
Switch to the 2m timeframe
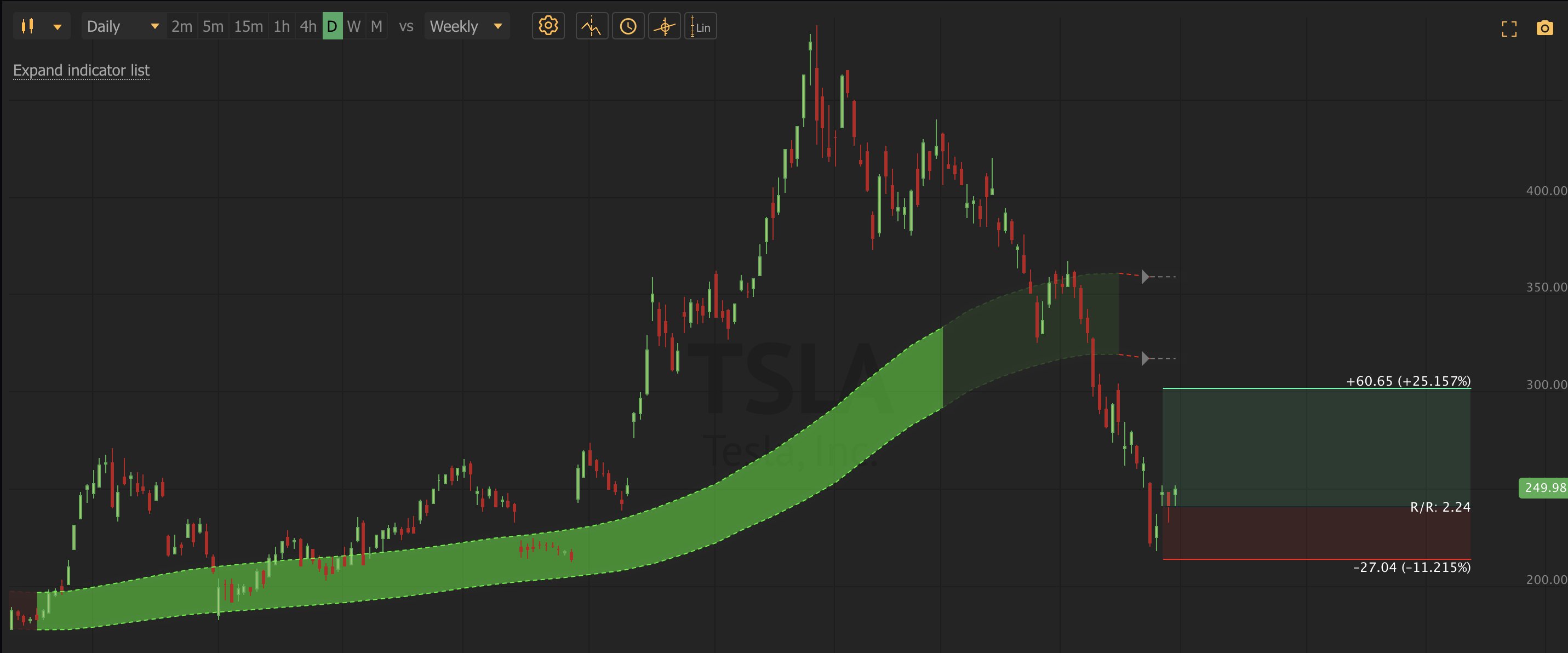coord(181,26)
